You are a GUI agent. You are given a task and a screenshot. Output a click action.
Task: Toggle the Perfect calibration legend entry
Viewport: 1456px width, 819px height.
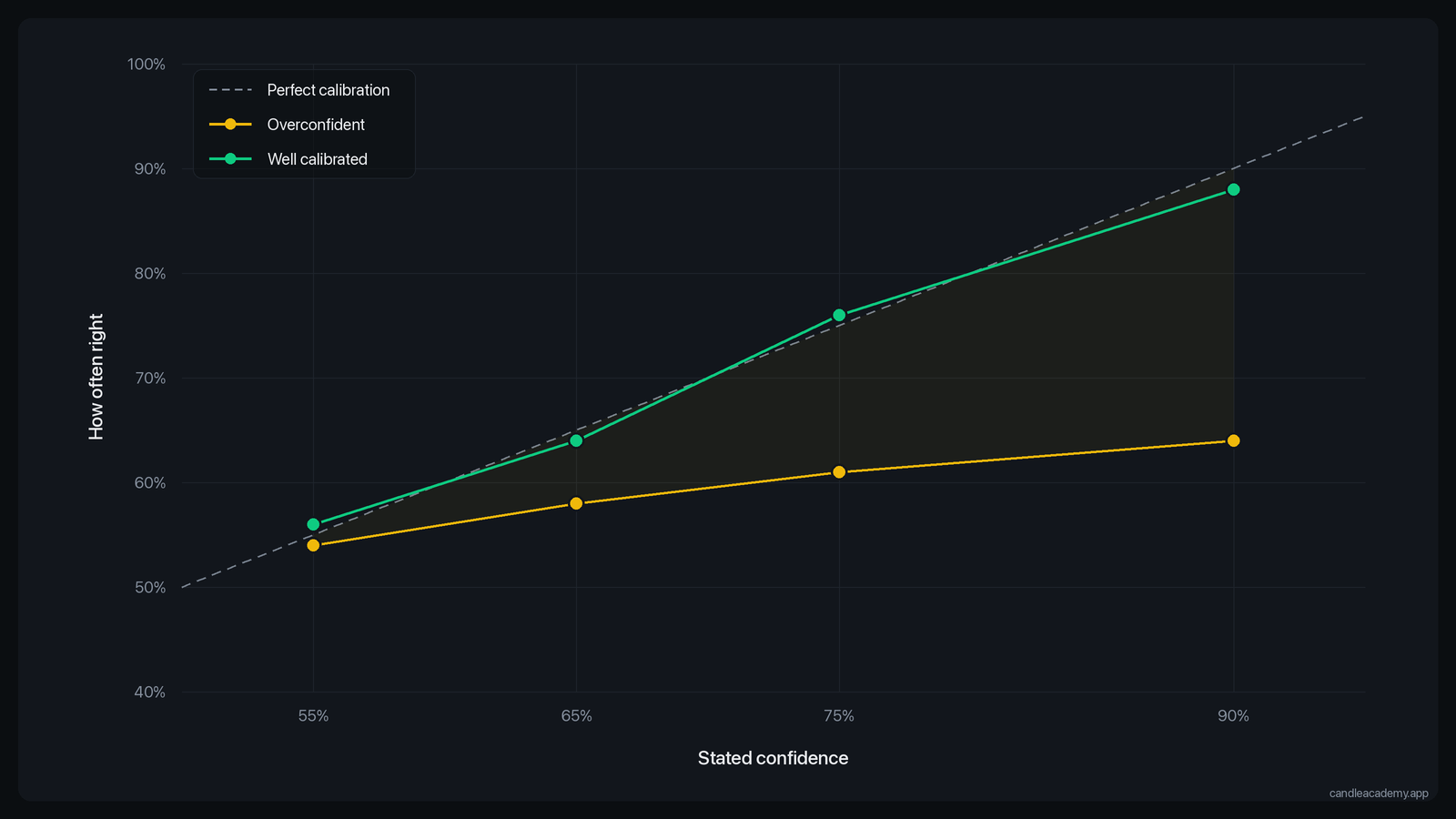(x=299, y=90)
